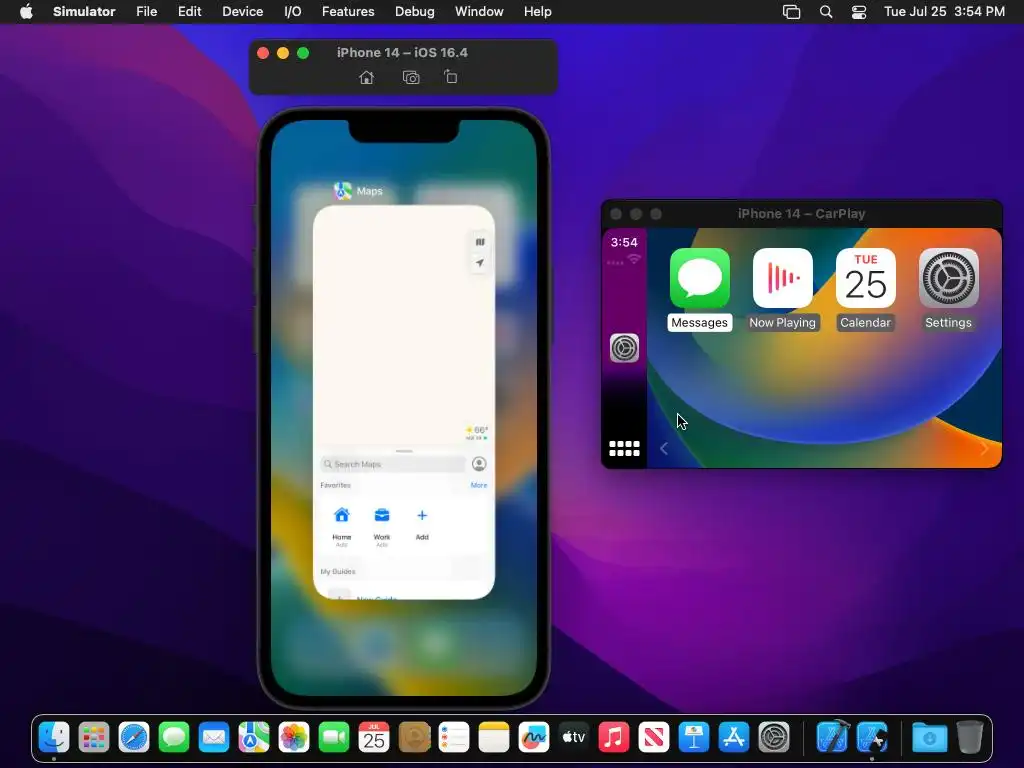Image resolution: width=1024 pixels, height=768 pixels.
Task: Tap the Add favorite plus button
Action: pos(422,516)
